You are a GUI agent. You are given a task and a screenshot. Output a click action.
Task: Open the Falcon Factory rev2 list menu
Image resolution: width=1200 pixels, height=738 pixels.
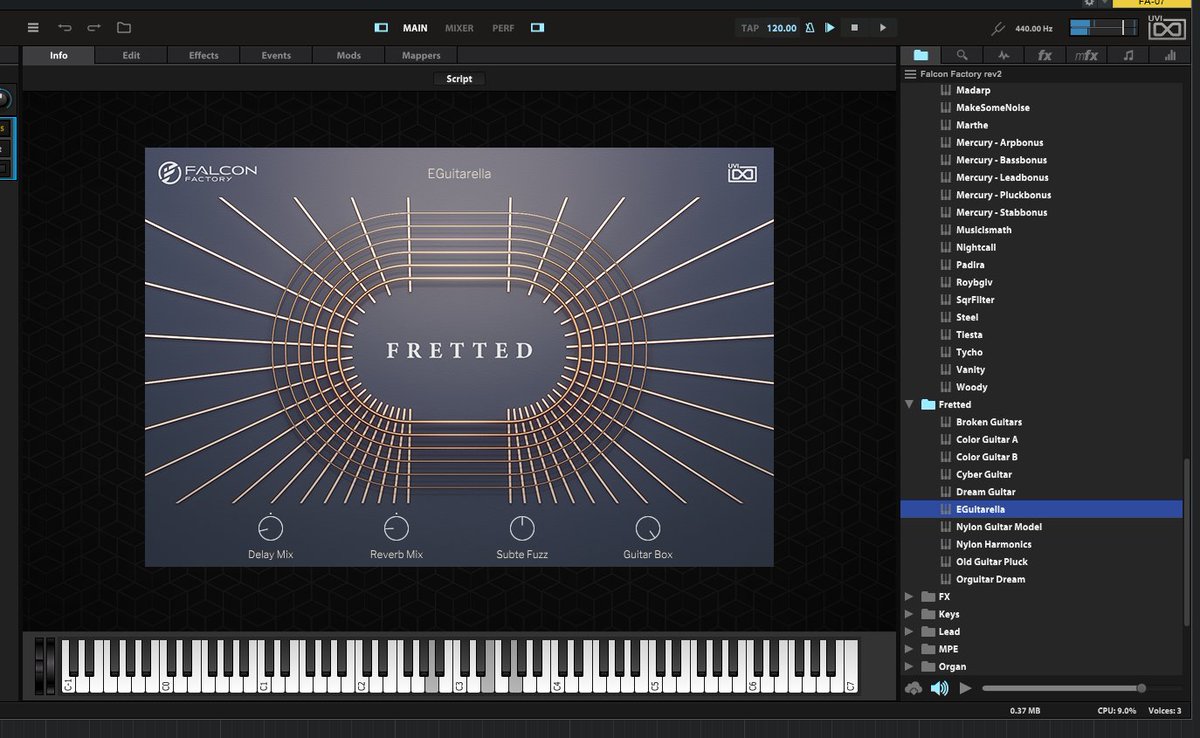[910, 74]
